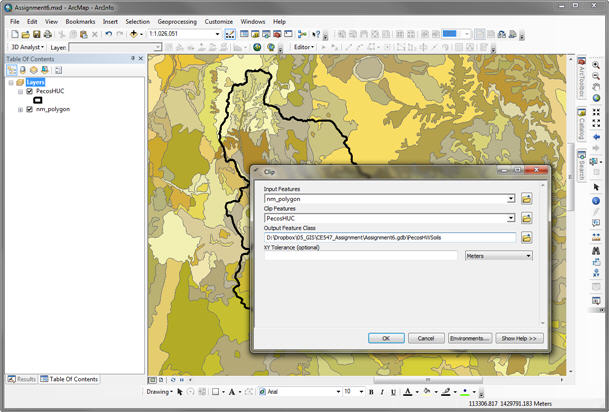Open the Drawing menu dropdown
Screen dimensions: 609x412
pyautogui.click(x=159, y=392)
